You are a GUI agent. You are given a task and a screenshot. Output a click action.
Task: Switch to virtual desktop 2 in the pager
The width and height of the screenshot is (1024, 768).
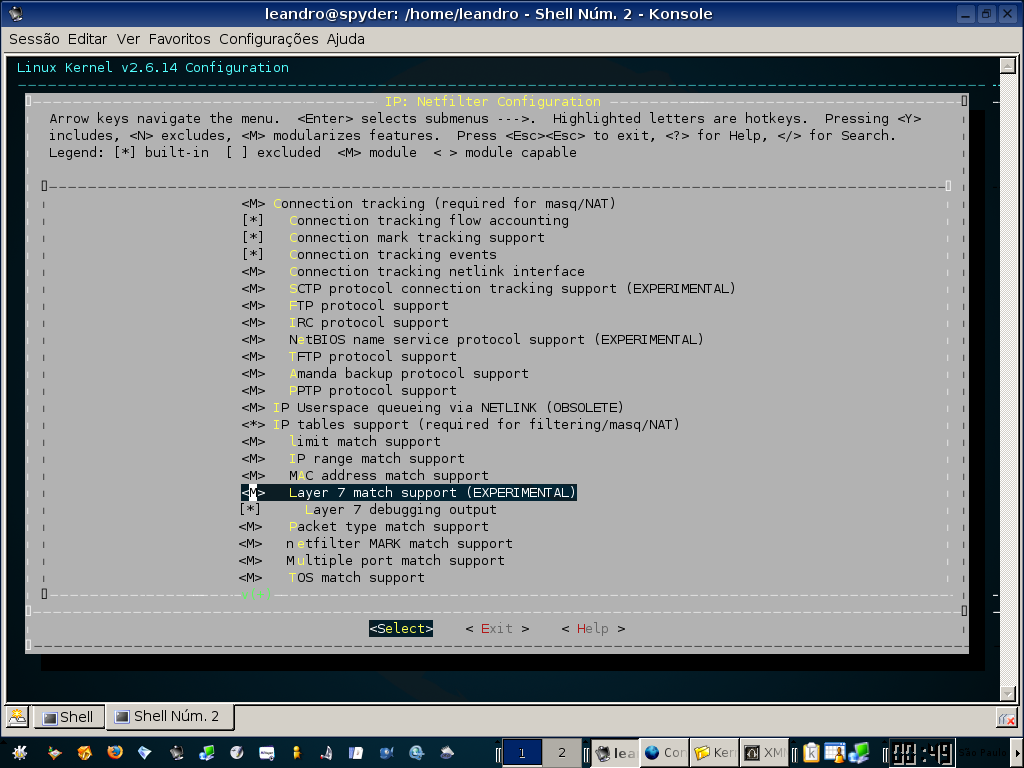click(x=562, y=753)
